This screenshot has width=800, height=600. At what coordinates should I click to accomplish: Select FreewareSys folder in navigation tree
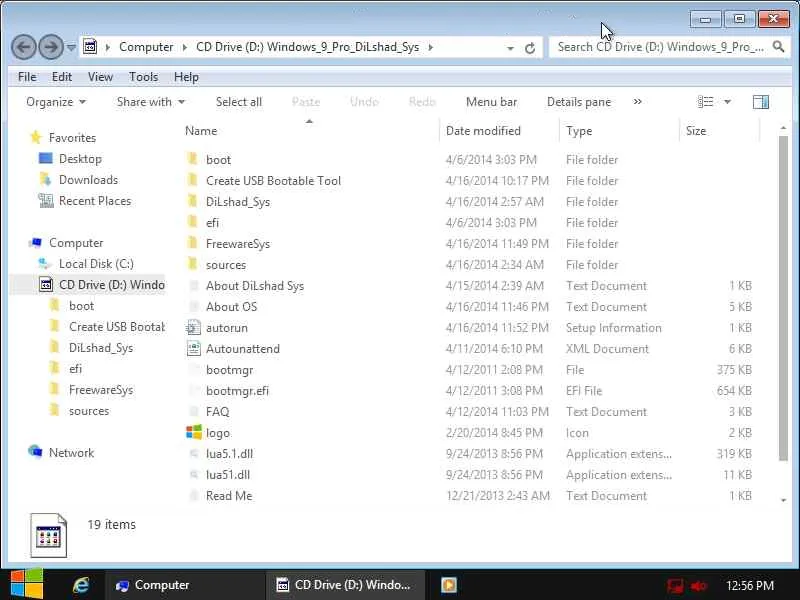[91, 390]
